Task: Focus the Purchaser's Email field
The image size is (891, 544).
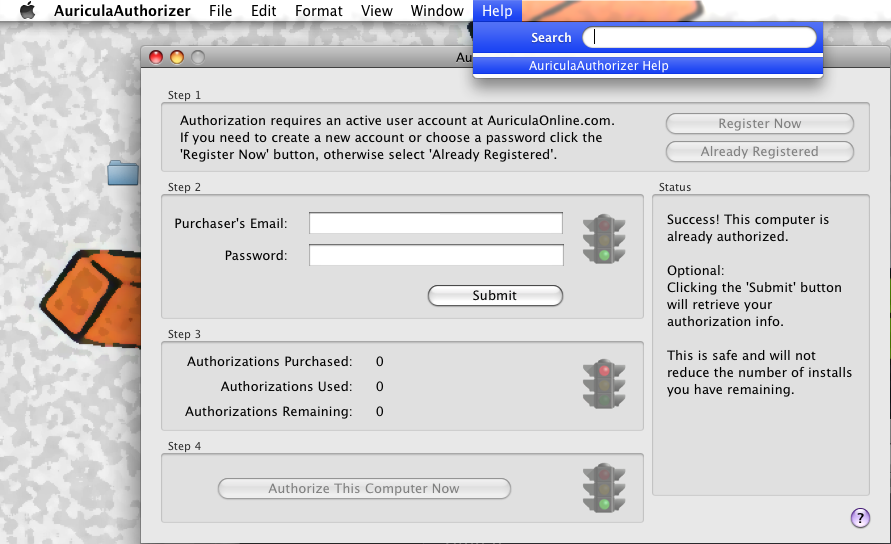Action: click(x=436, y=223)
